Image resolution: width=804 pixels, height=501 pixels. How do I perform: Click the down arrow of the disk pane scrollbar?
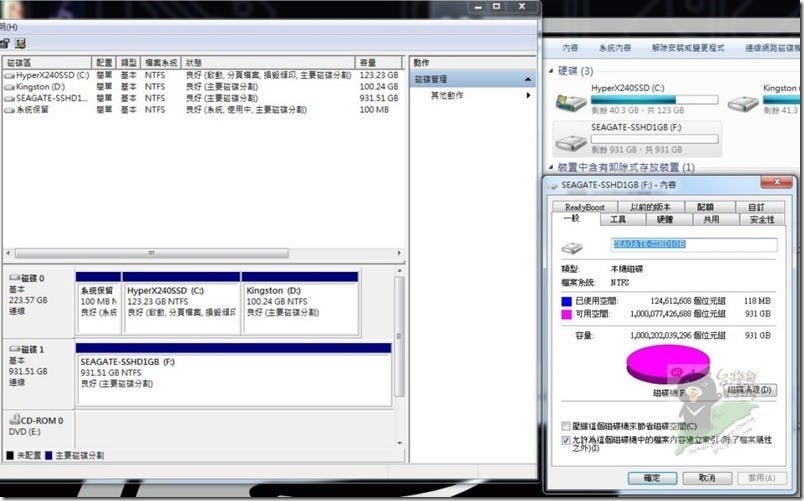399,443
